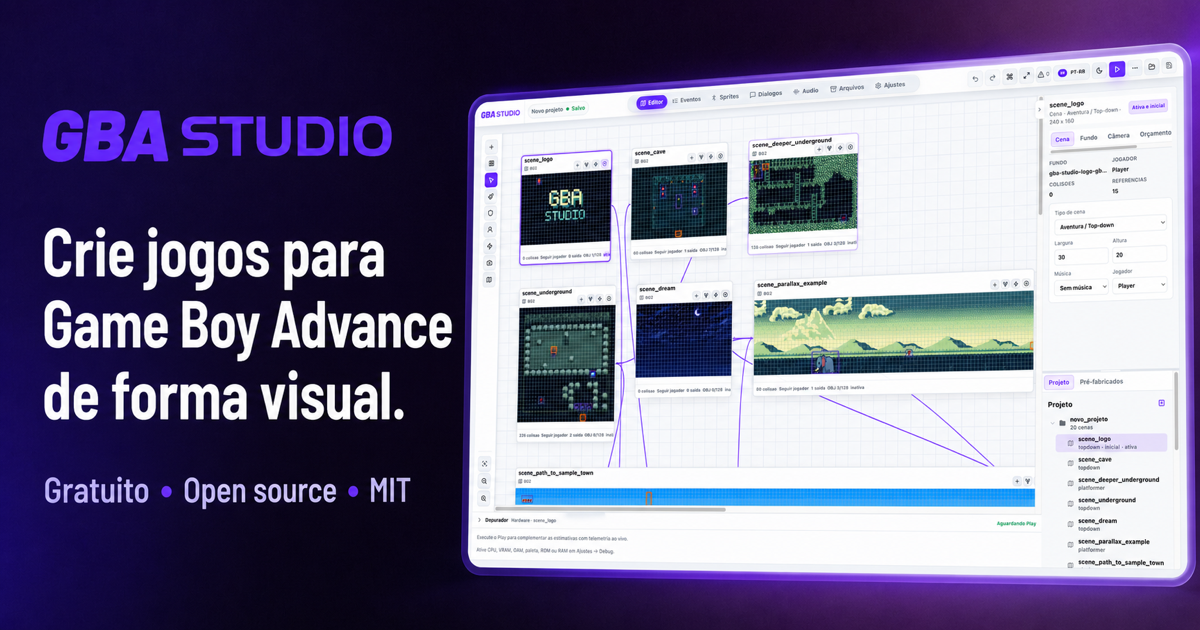Click the zoom in magnifier at toolbar bottom
Screen dimensions: 1200x630
coord(484,498)
